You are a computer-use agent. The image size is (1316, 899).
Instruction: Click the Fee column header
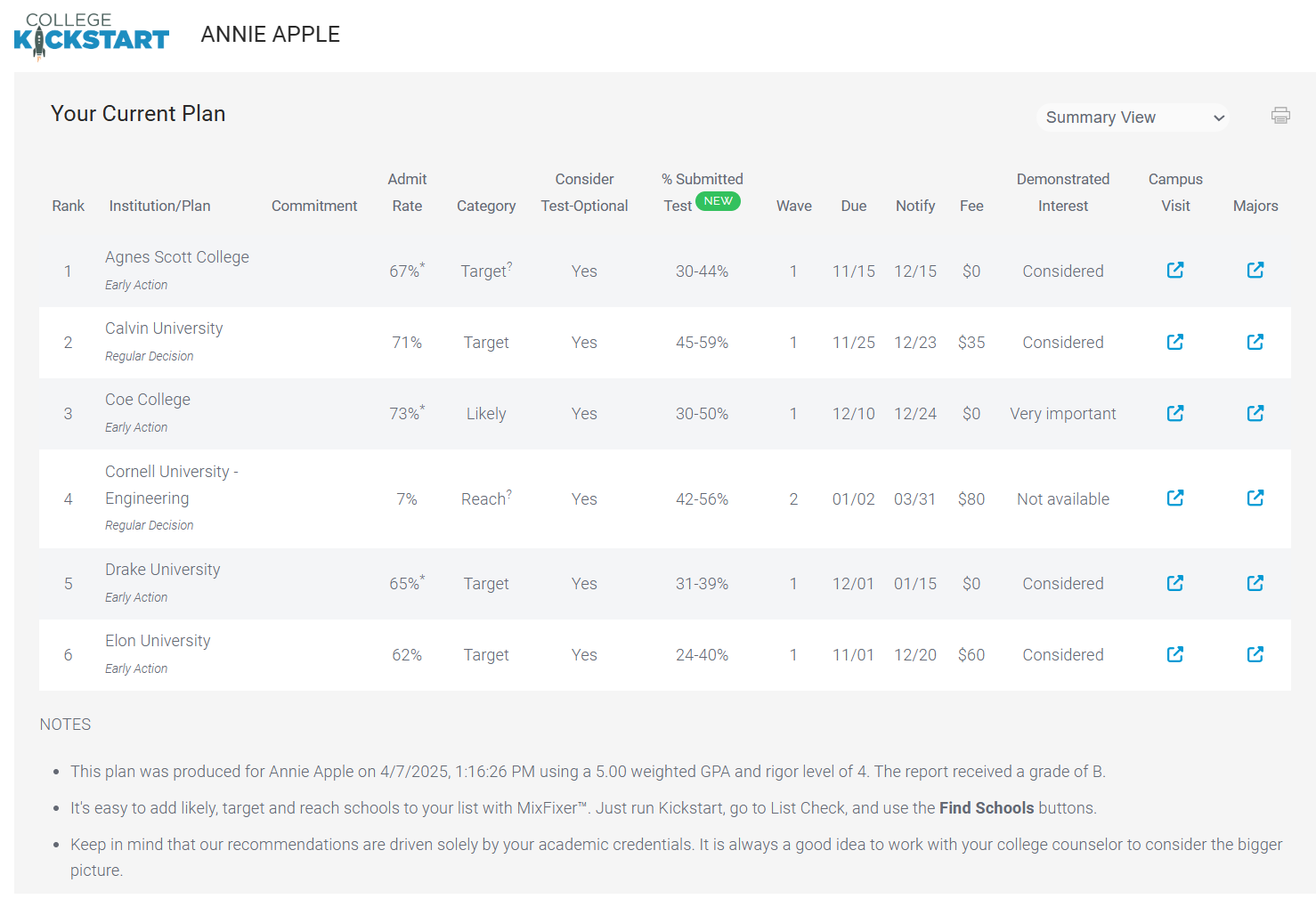pos(971,206)
